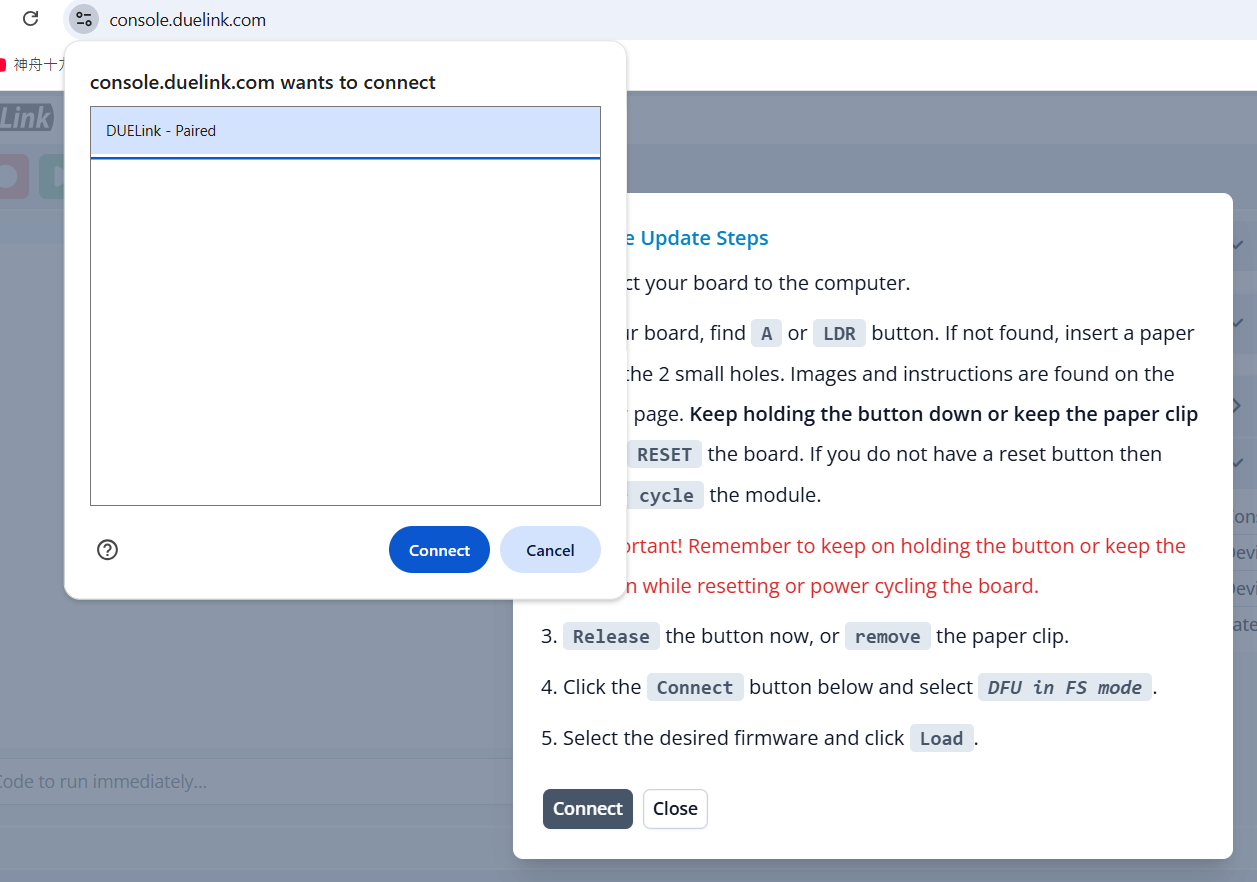Focus the 'Code to run immediately' input
Image resolution: width=1257 pixels, height=882 pixels.
point(250,781)
